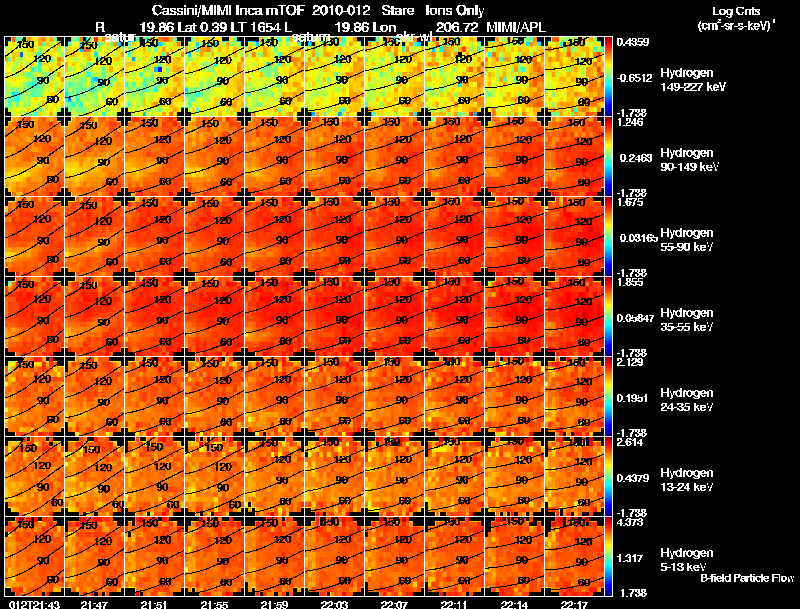Click the Ions Only title text
This screenshot has width=800, height=609.
pos(455,11)
